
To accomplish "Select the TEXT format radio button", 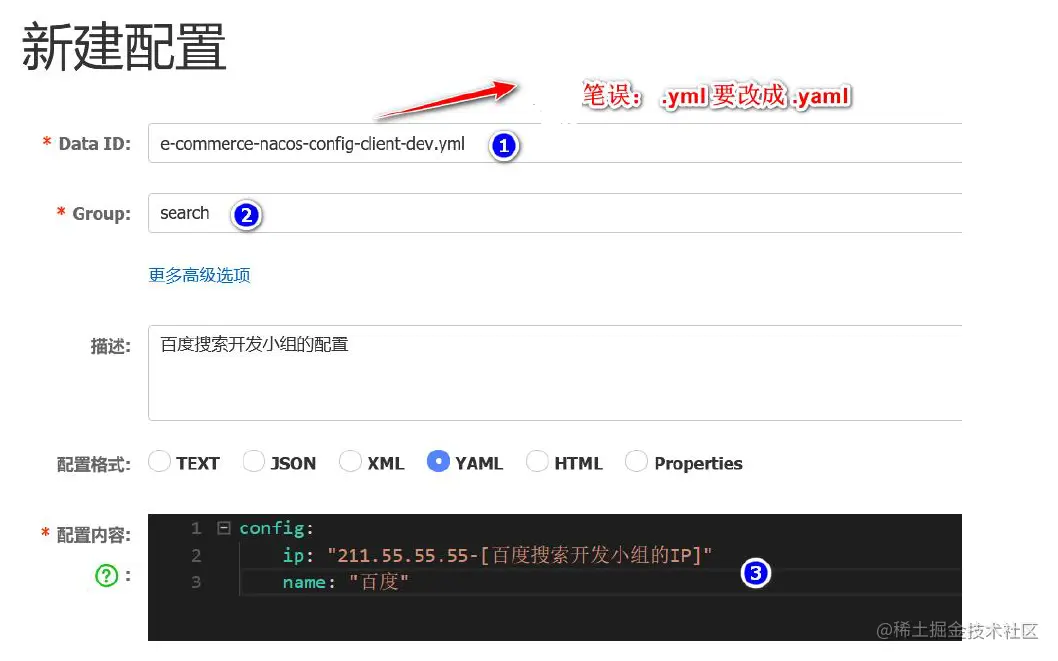I will coord(159,462).
